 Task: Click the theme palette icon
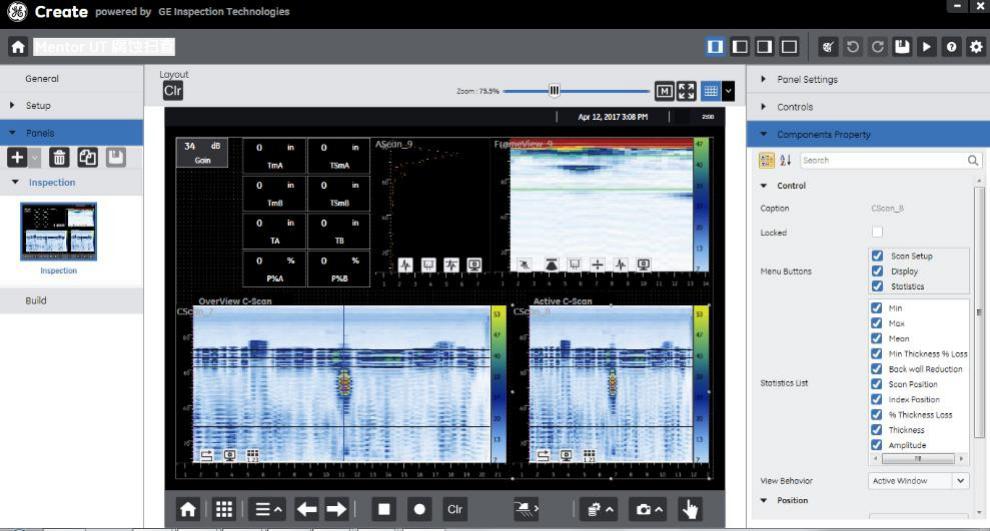coord(828,47)
